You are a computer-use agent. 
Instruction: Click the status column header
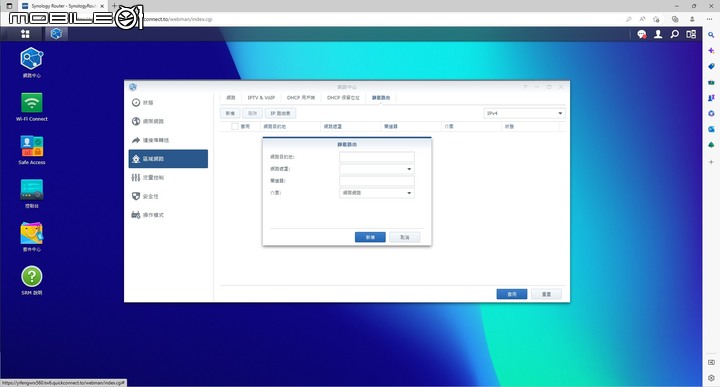(x=531, y=126)
